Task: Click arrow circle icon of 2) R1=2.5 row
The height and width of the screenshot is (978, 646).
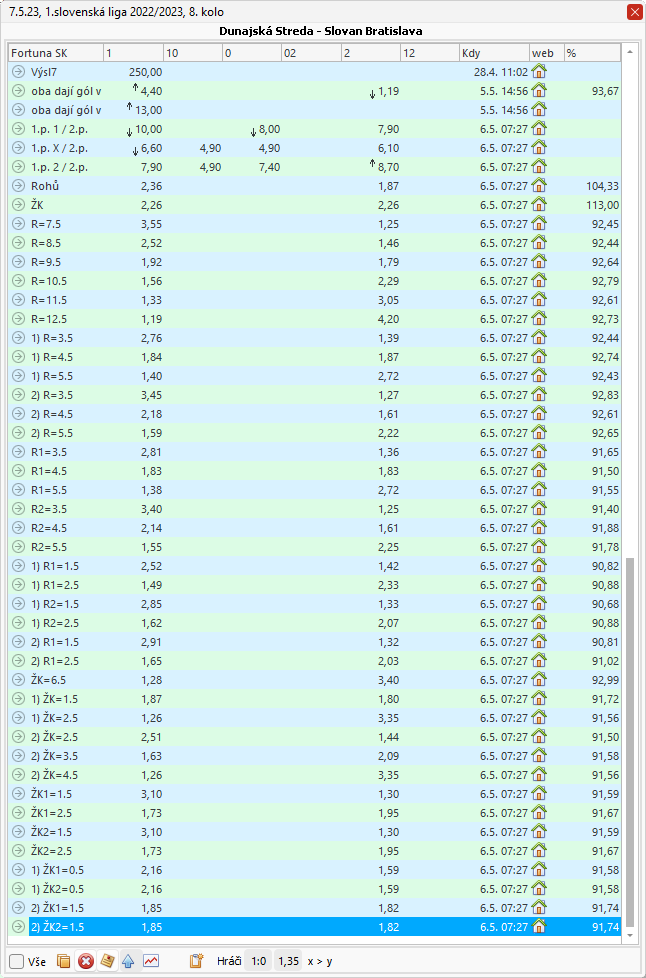Action: click(18, 661)
